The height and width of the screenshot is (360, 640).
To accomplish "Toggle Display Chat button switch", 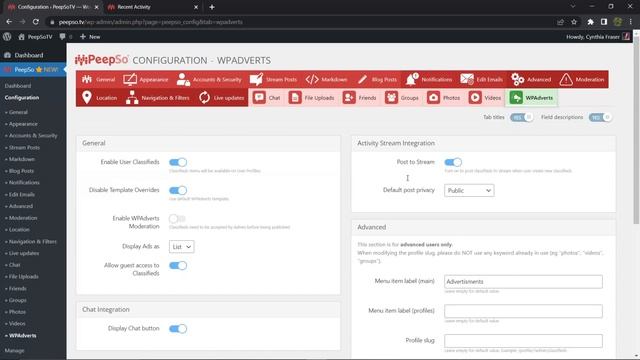I will [x=178, y=329].
